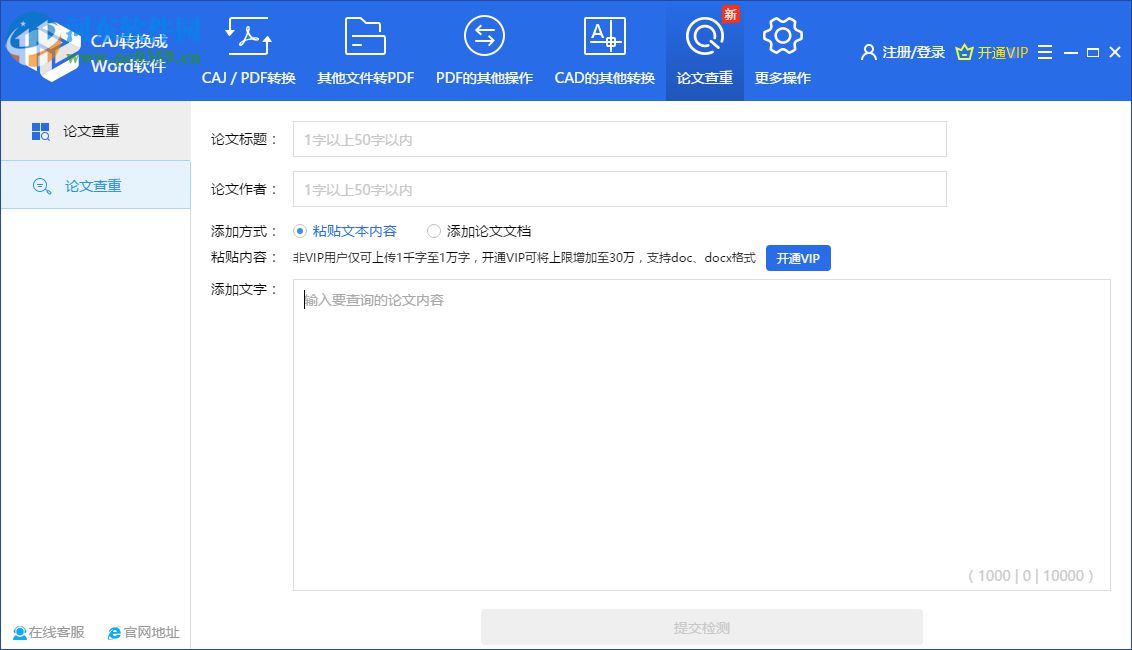Image resolution: width=1132 pixels, height=650 pixels.
Task: Select the 添加论文文档 radio button
Action: (x=433, y=230)
